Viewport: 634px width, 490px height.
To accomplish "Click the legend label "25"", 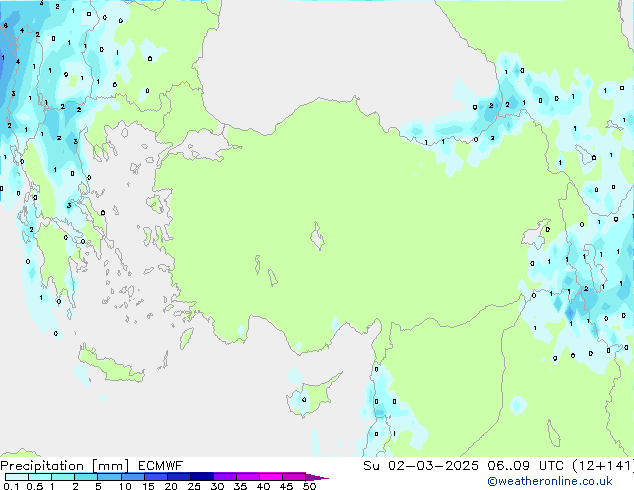I will point(194,486).
